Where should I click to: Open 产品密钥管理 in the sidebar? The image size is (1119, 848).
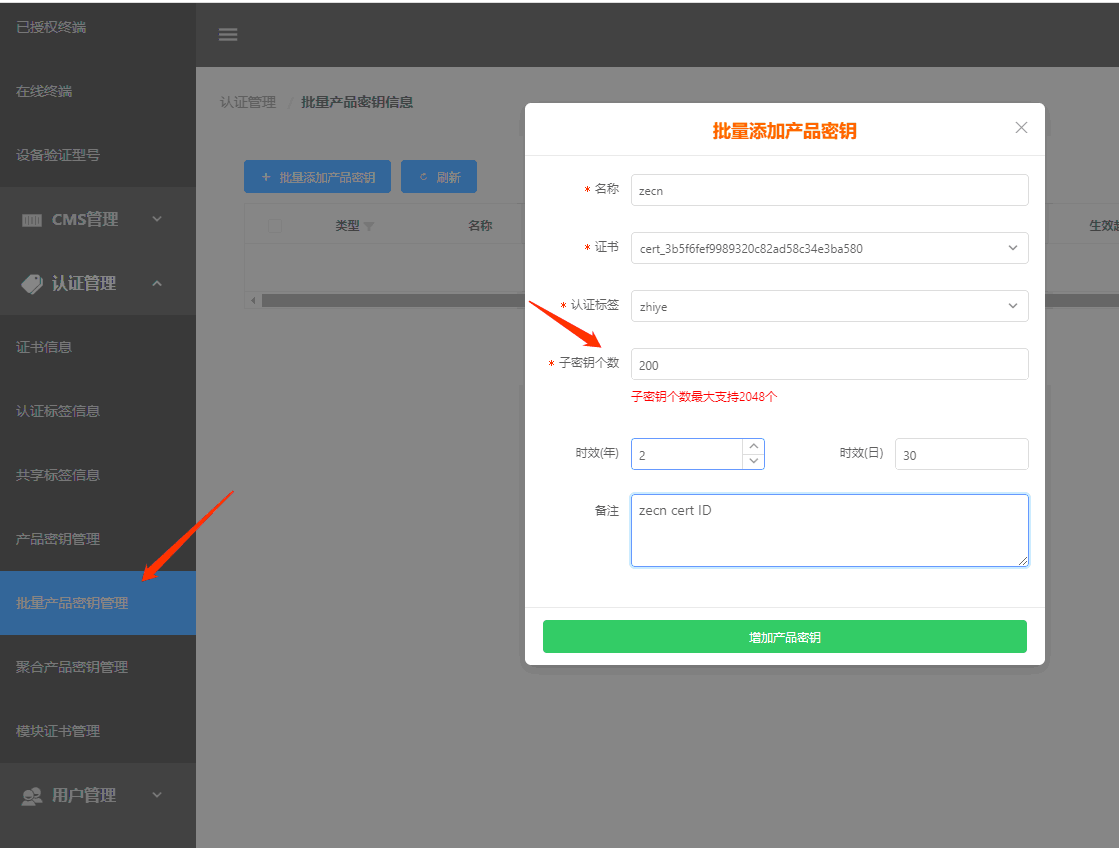(58, 539)
